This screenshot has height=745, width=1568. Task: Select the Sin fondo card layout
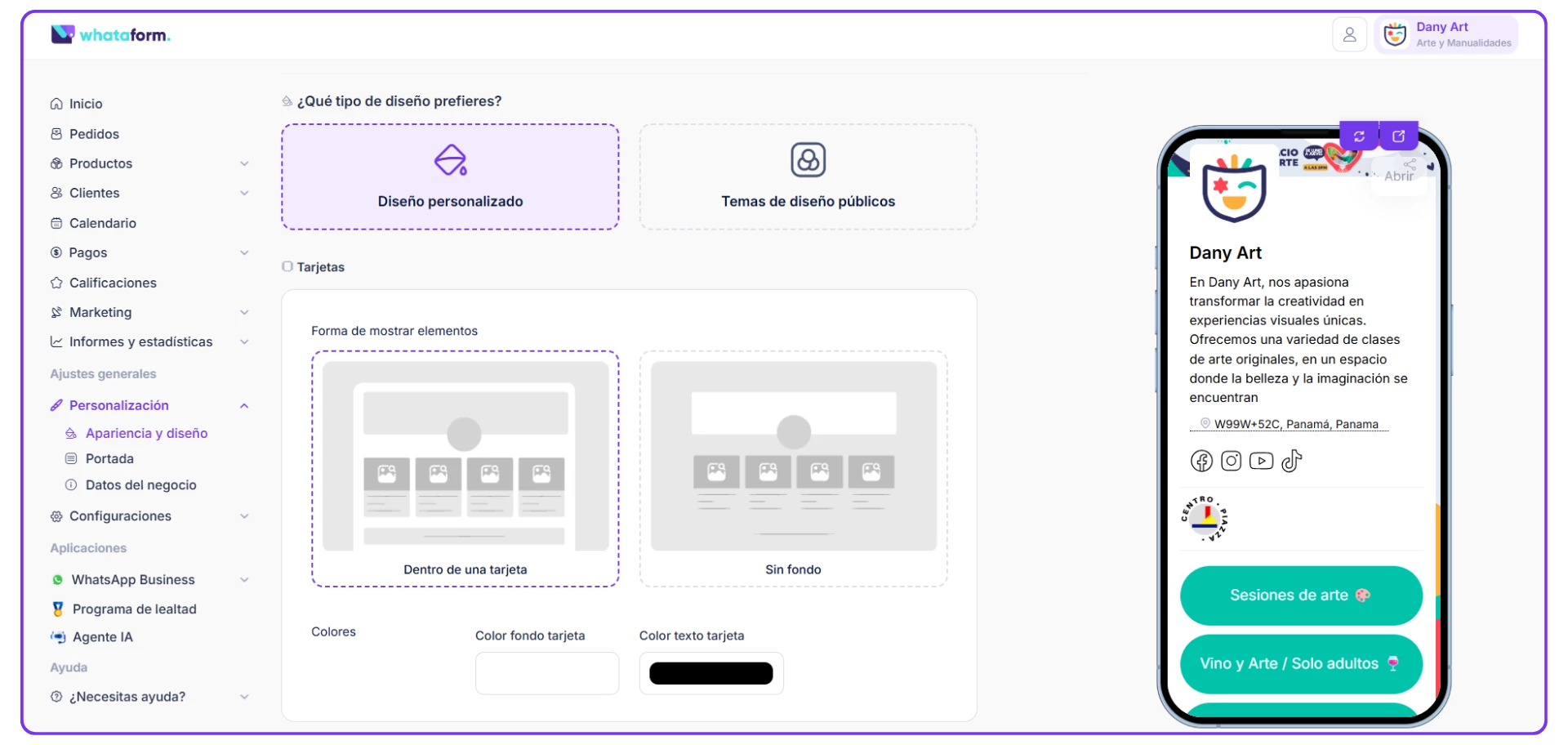[x=793, y=469]
